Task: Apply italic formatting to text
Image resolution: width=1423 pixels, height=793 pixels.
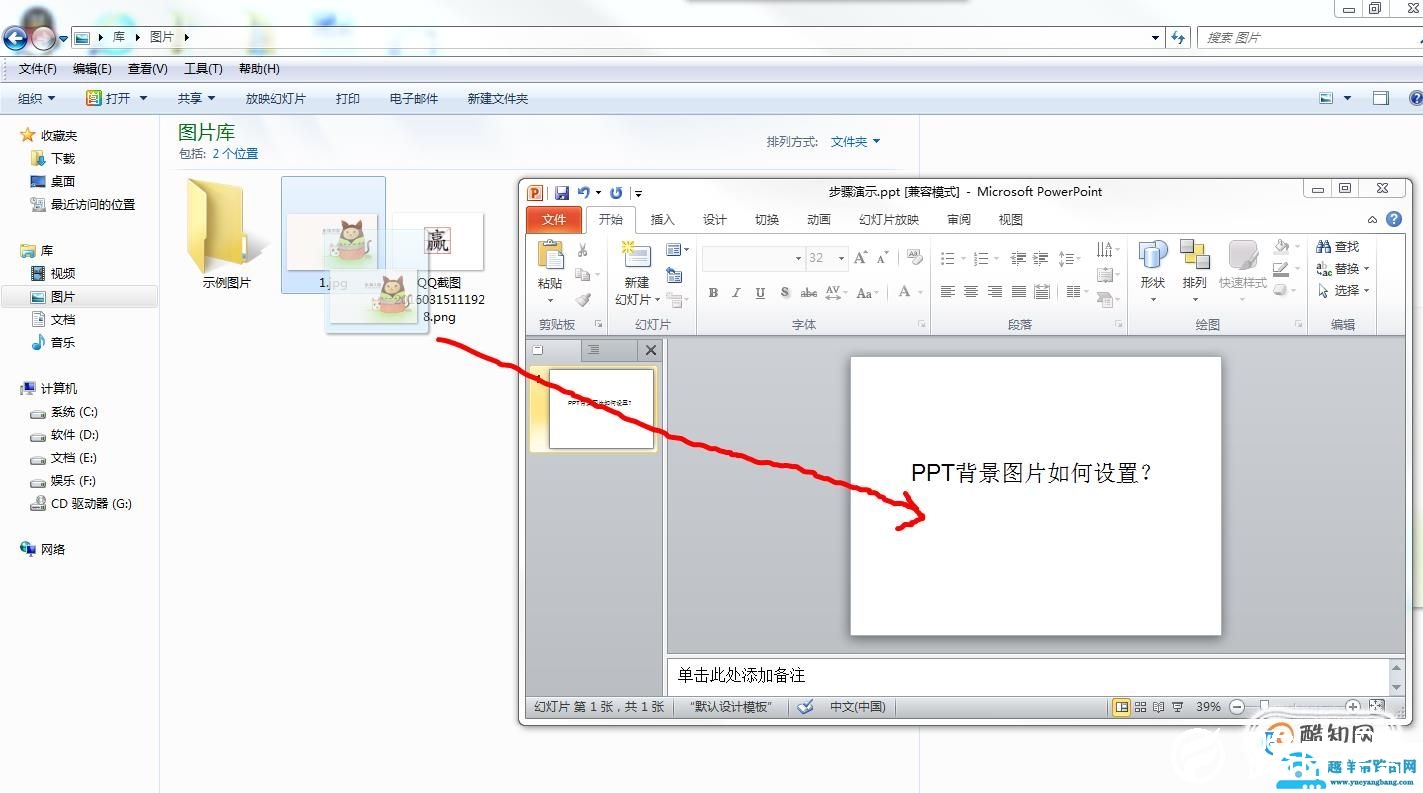Action: [x=736, y=292]
